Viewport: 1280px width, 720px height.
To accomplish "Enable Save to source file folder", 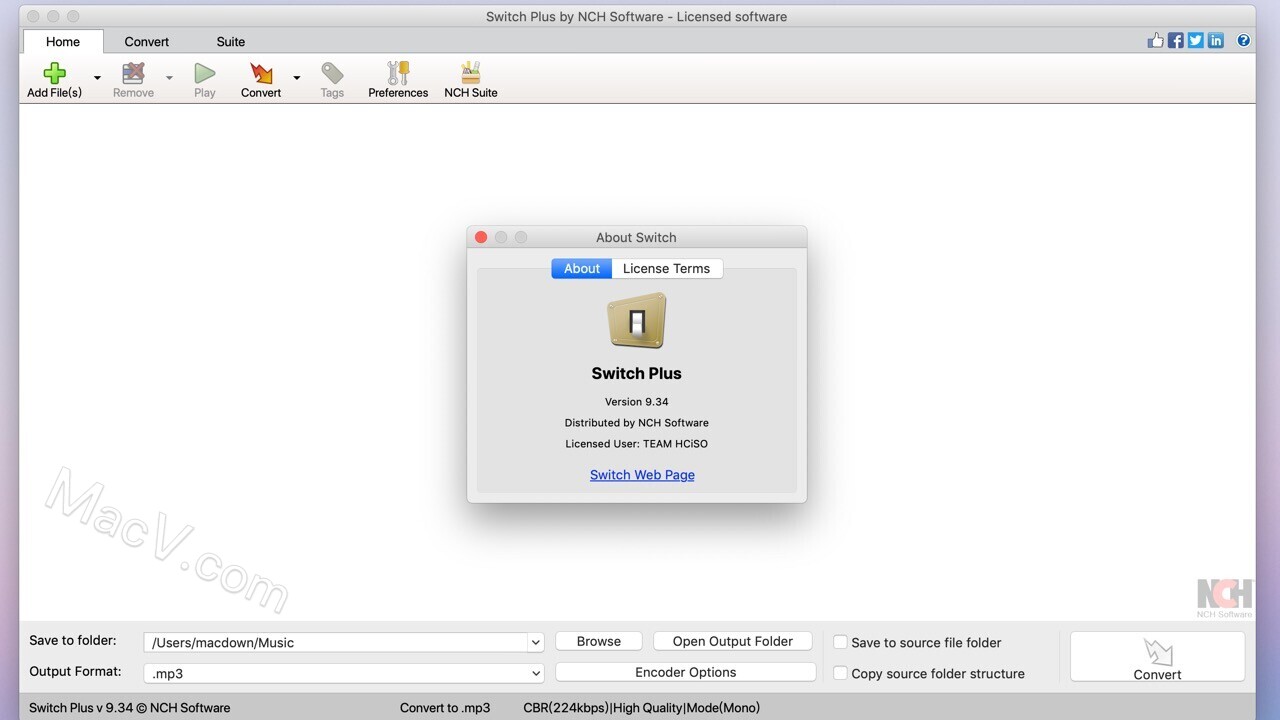I will click(841, 642).
